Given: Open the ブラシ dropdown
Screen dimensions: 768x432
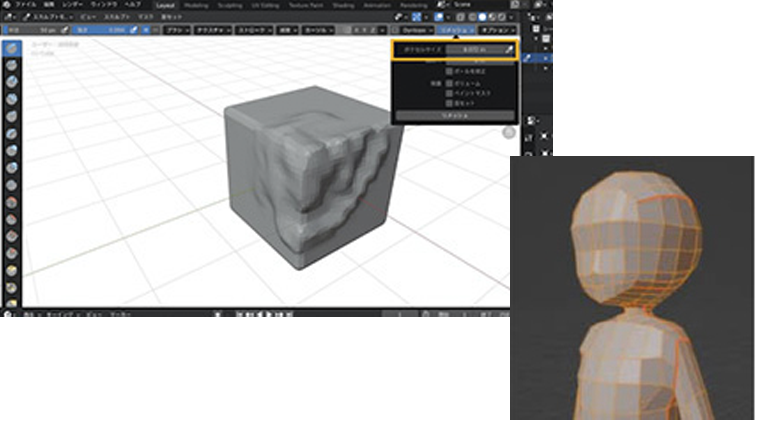Looking at the screenshot, I should pyautogui.click(x=175, y=31).
